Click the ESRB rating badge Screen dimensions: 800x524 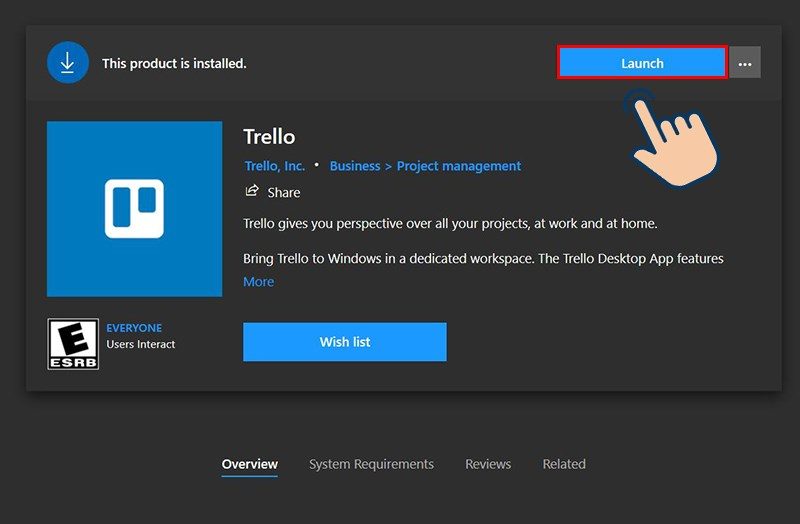(73, 344)
